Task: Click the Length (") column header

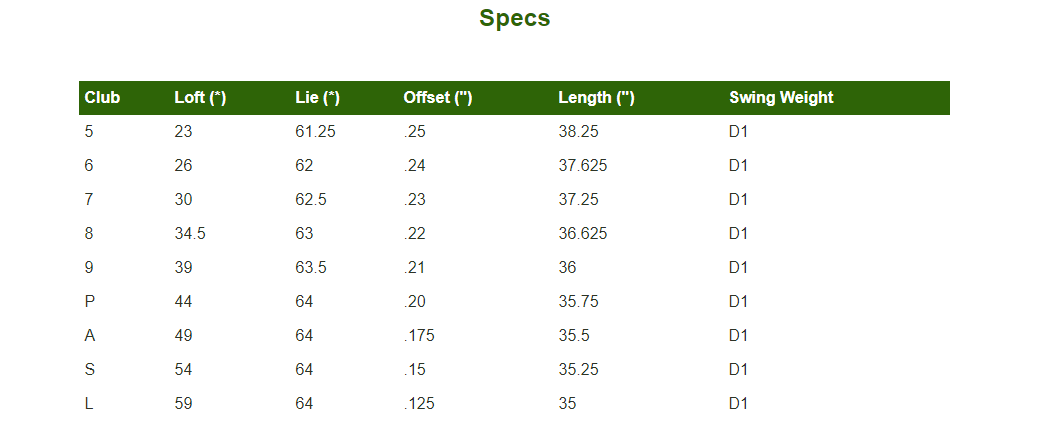Action: (596, 98)
